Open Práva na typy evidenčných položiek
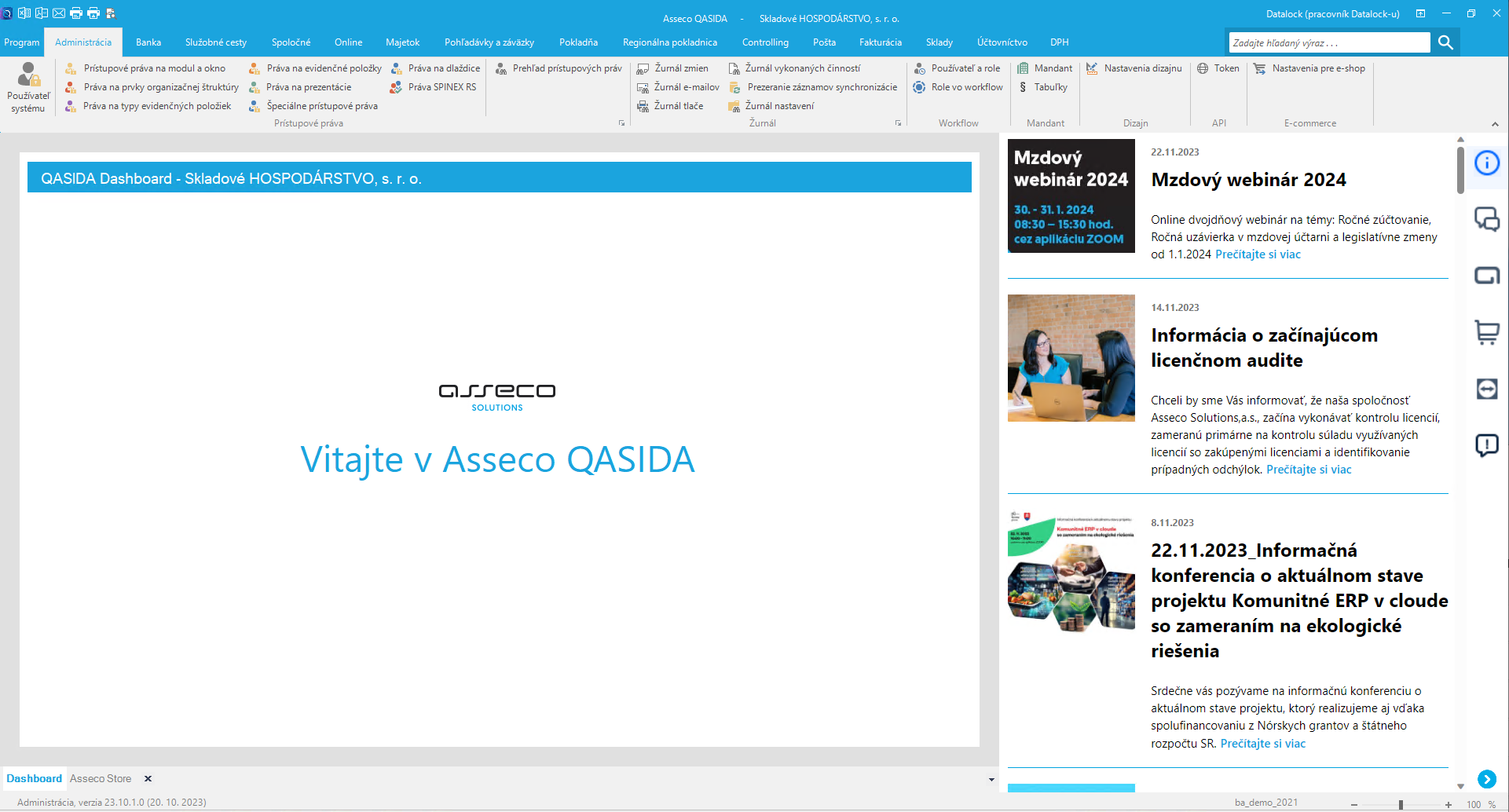 (x=148, y=106)
